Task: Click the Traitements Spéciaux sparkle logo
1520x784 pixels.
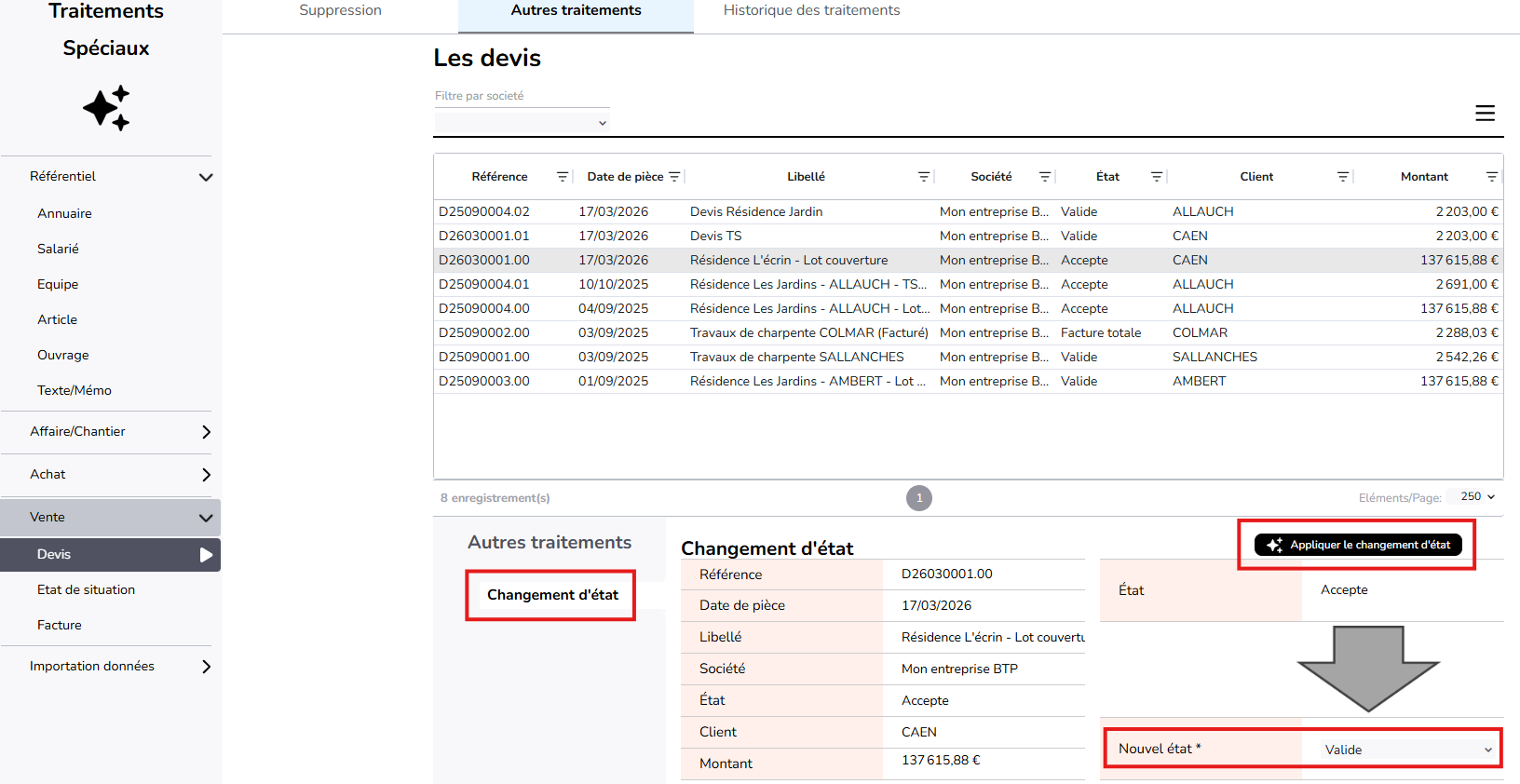Action: tap(106, 109)
